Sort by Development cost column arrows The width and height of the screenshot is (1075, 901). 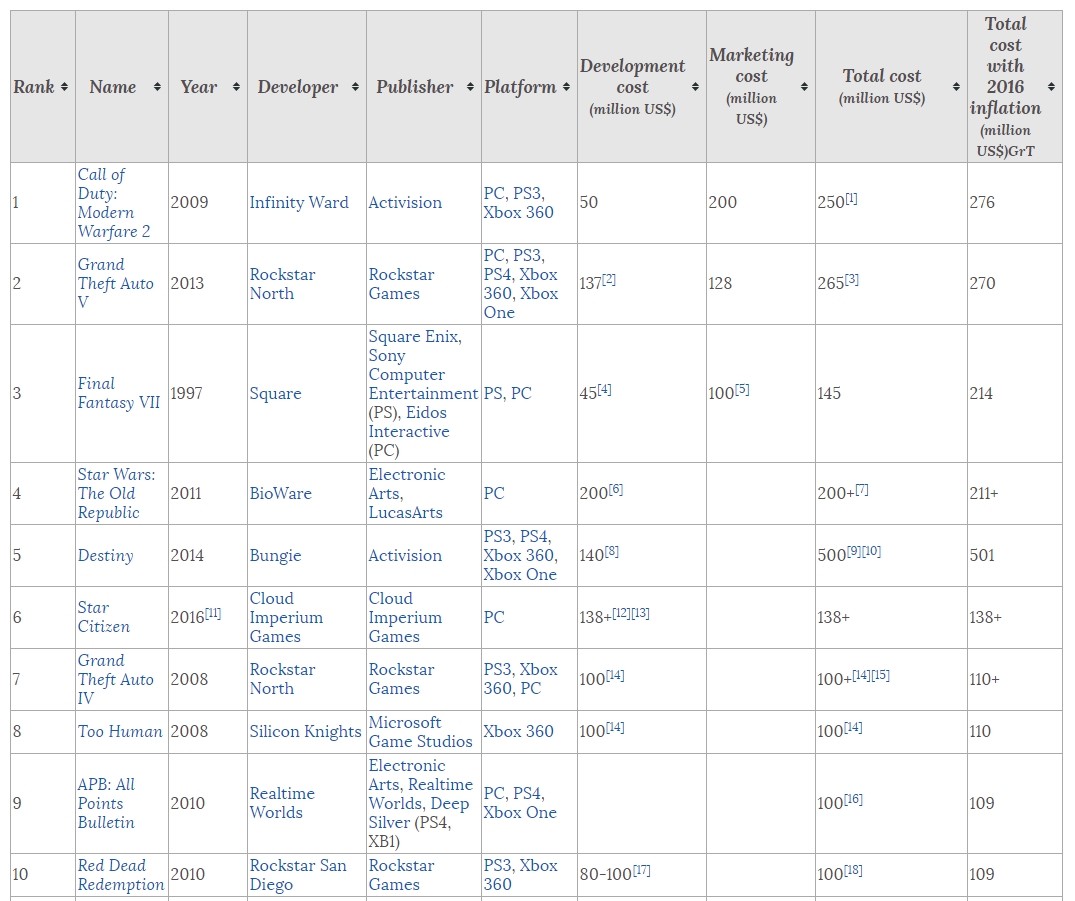coord(695,87)
